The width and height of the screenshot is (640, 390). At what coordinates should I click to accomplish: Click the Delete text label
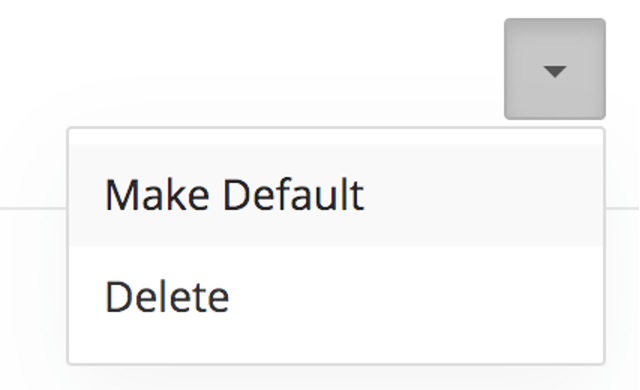[x=167, y=297]
